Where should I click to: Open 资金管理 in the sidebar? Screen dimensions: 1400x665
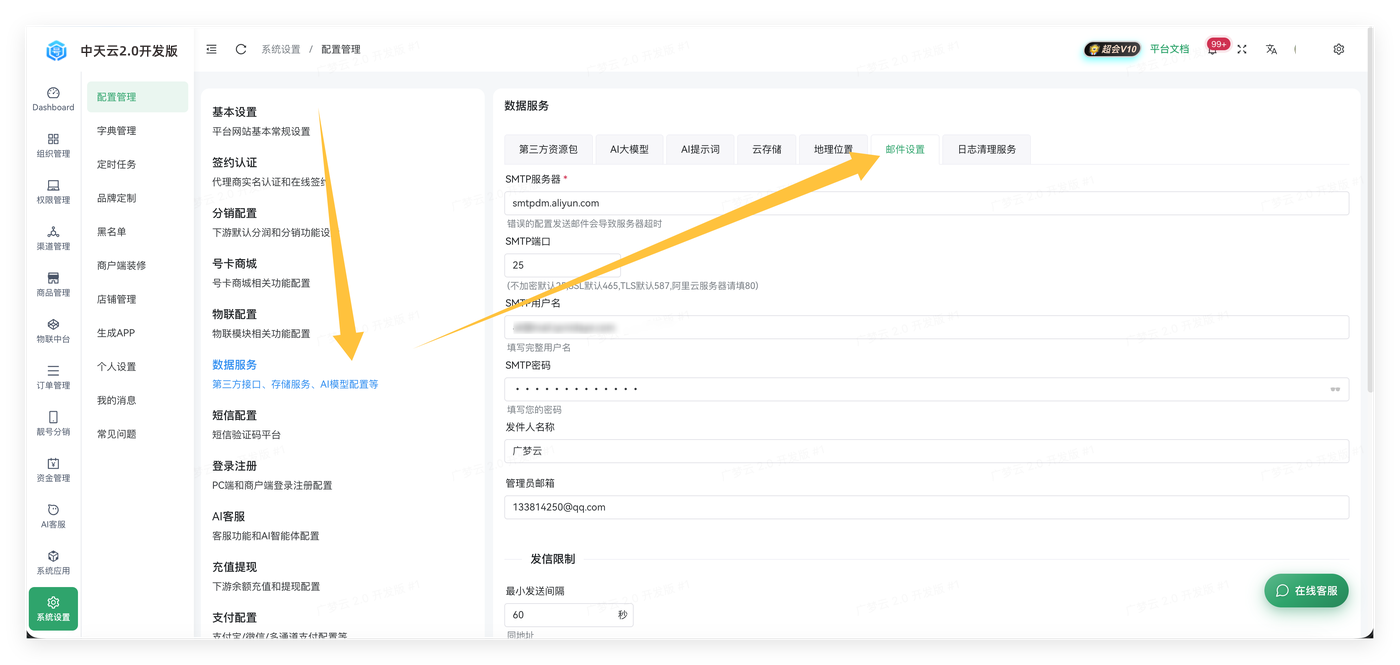[x=53, y=470]
